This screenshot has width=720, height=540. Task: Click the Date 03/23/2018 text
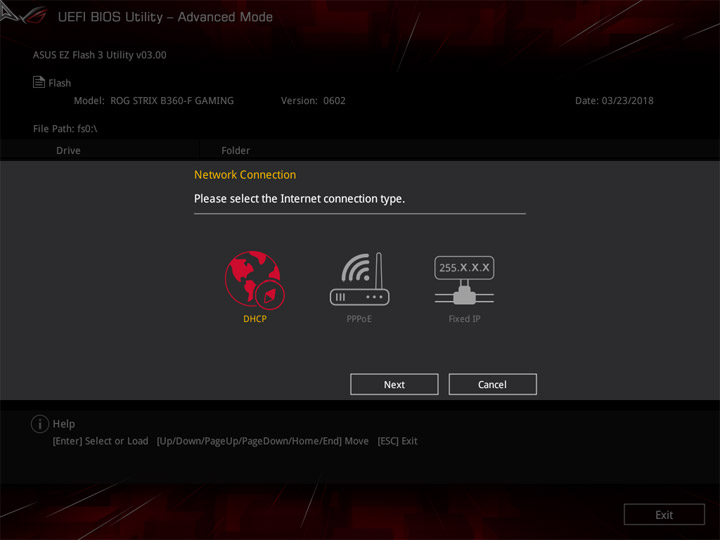coord(614,101)
